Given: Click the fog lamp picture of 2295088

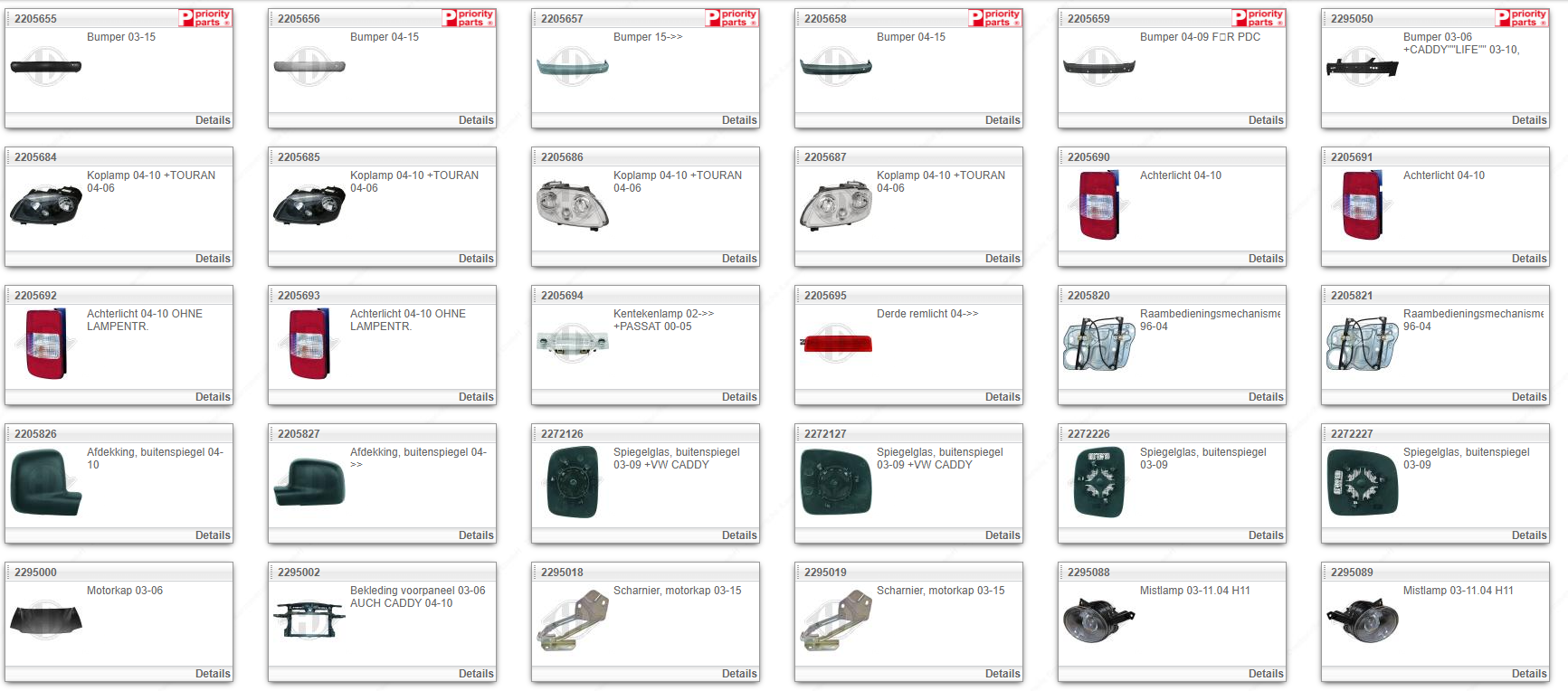Looking at the screenshot, I should coord(1098,620).
